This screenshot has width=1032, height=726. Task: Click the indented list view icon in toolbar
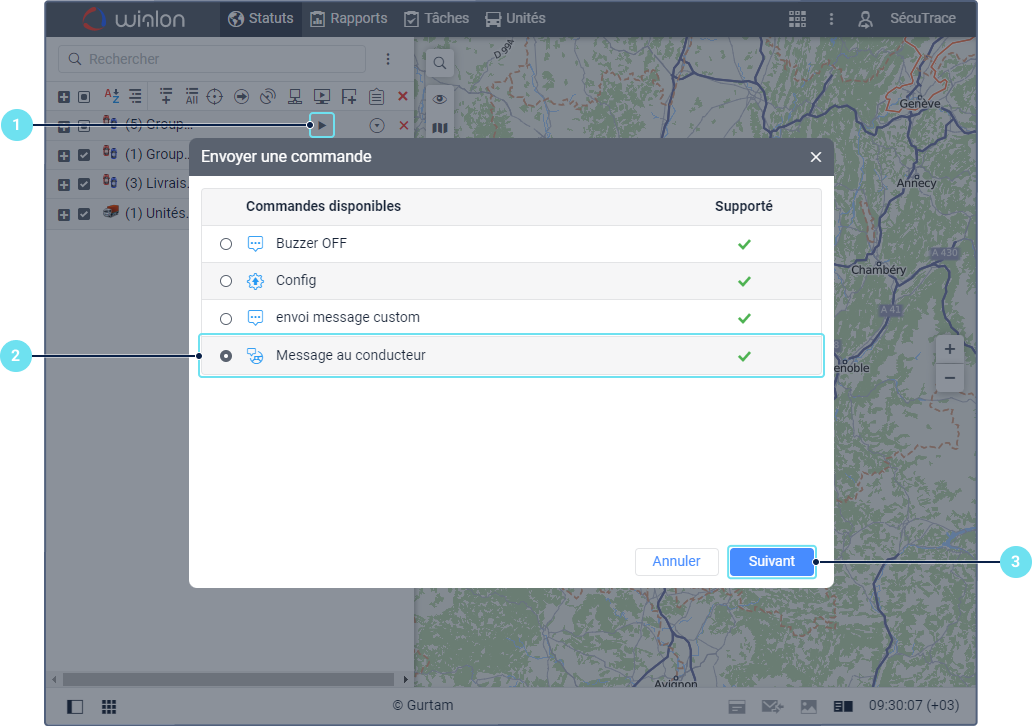pyautogui.click(x=136, y=96)
